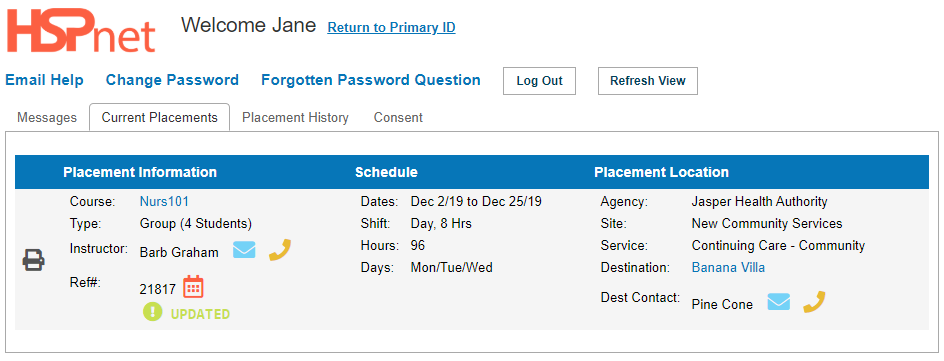The height and width of the screenshot is (361, 944).
Task: Open the calendar icon beside Ref# 21817
Action: click(193, 286)
